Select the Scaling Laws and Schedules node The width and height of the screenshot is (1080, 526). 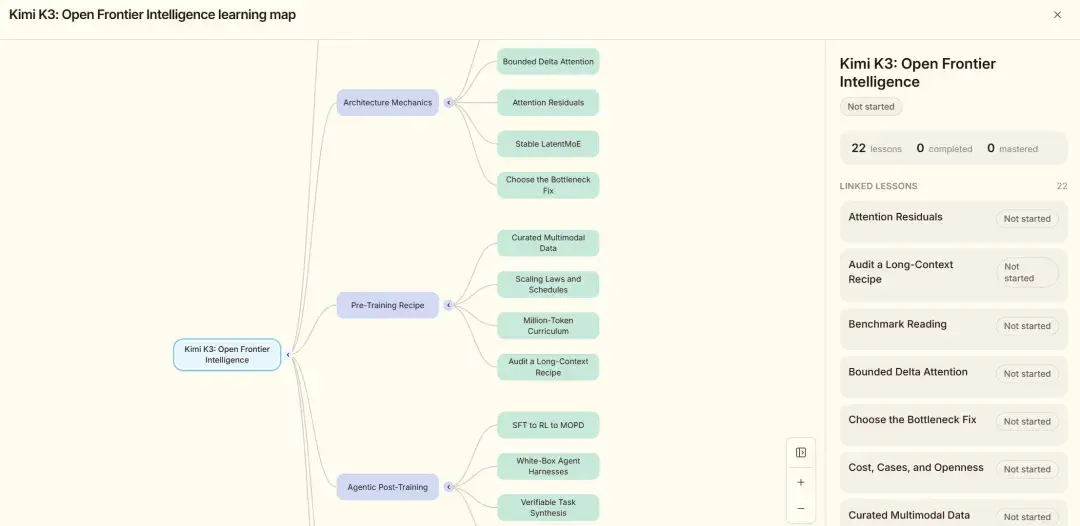click(x=548, y=284)
